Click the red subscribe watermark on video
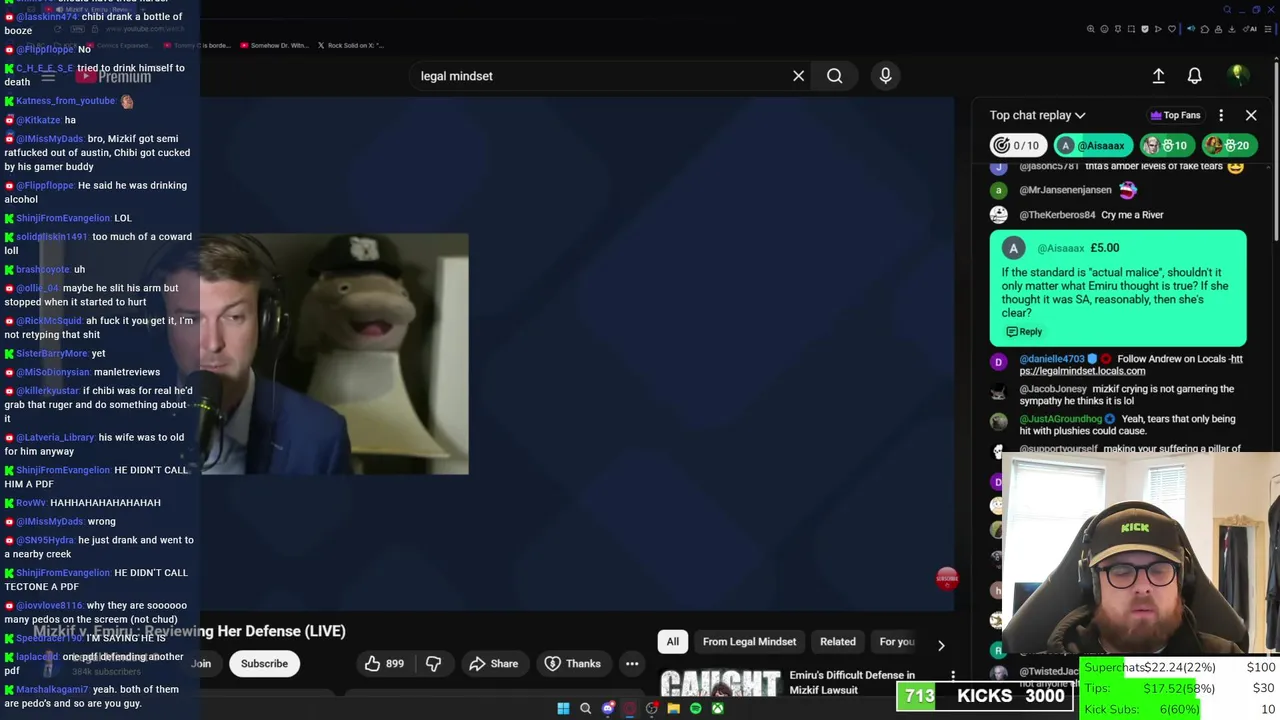 point(946,578)
